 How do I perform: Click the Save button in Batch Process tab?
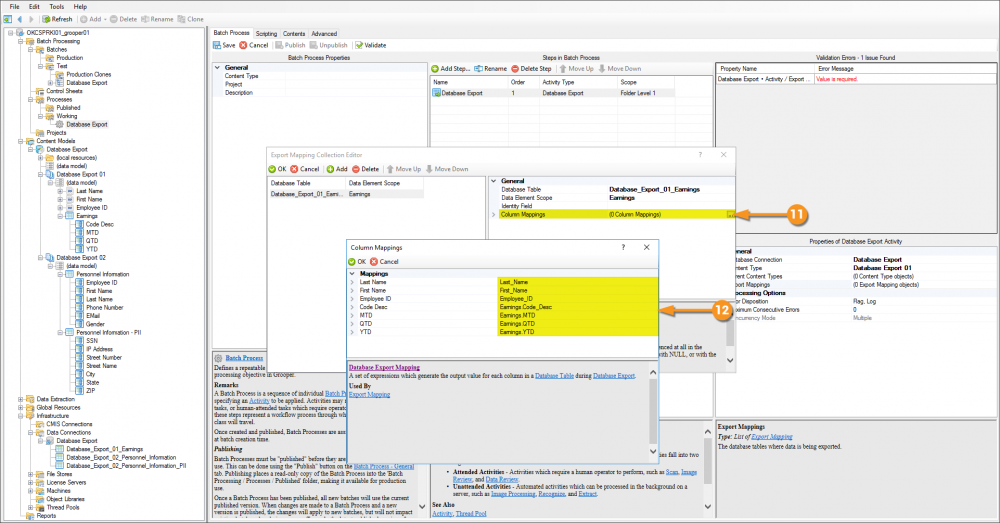point(224,45)
